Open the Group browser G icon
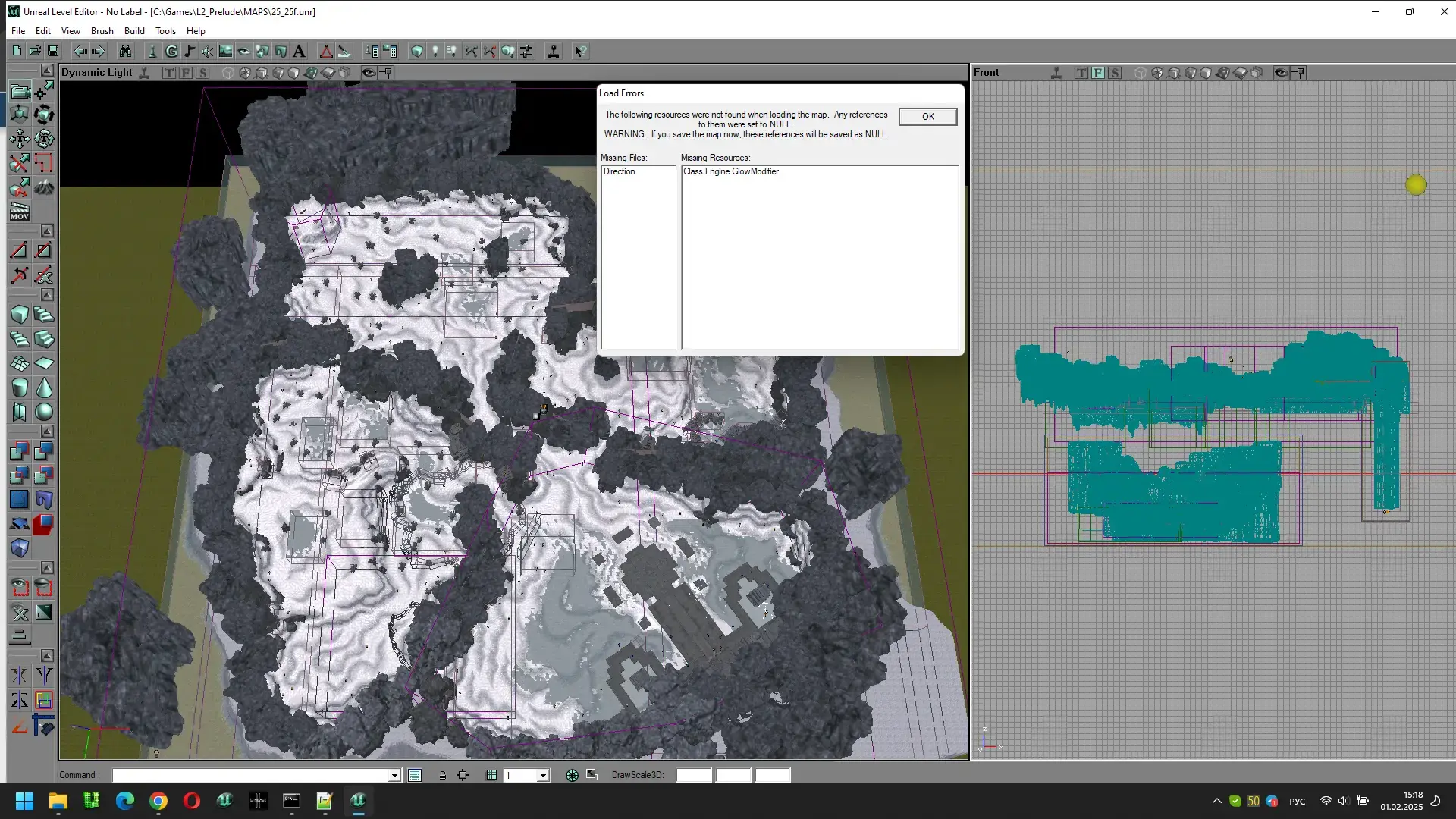Viewport: 1456px width, 819px height. click(x=171, y=52)
